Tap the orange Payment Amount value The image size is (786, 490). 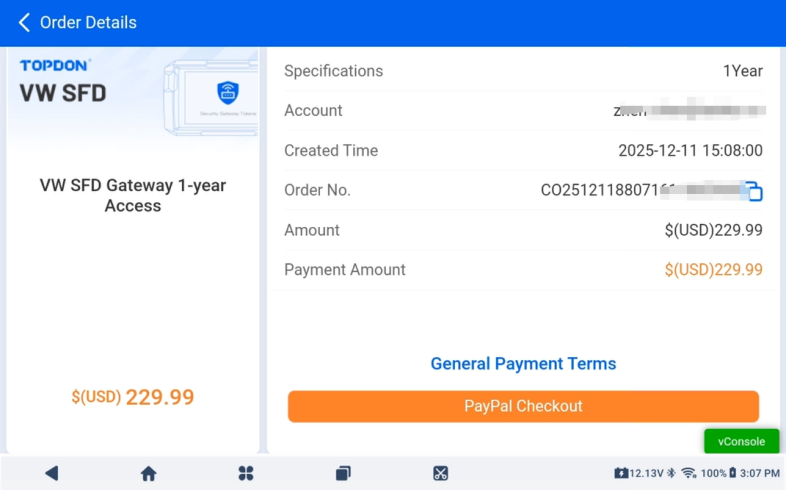(713, 270)
